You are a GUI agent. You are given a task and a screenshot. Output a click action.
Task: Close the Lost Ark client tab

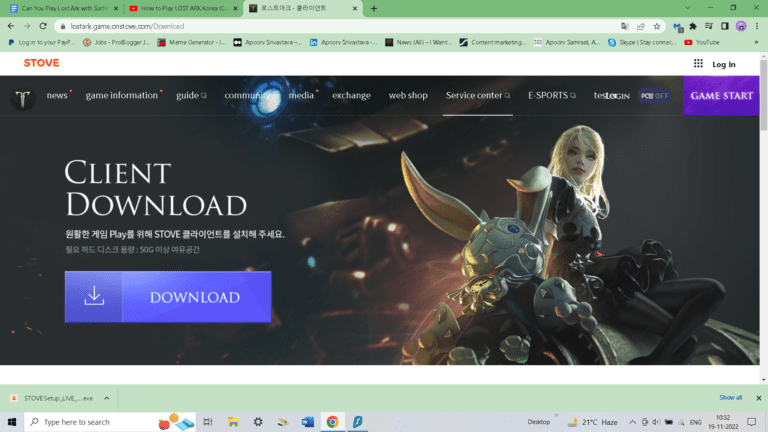coord(355,8)
